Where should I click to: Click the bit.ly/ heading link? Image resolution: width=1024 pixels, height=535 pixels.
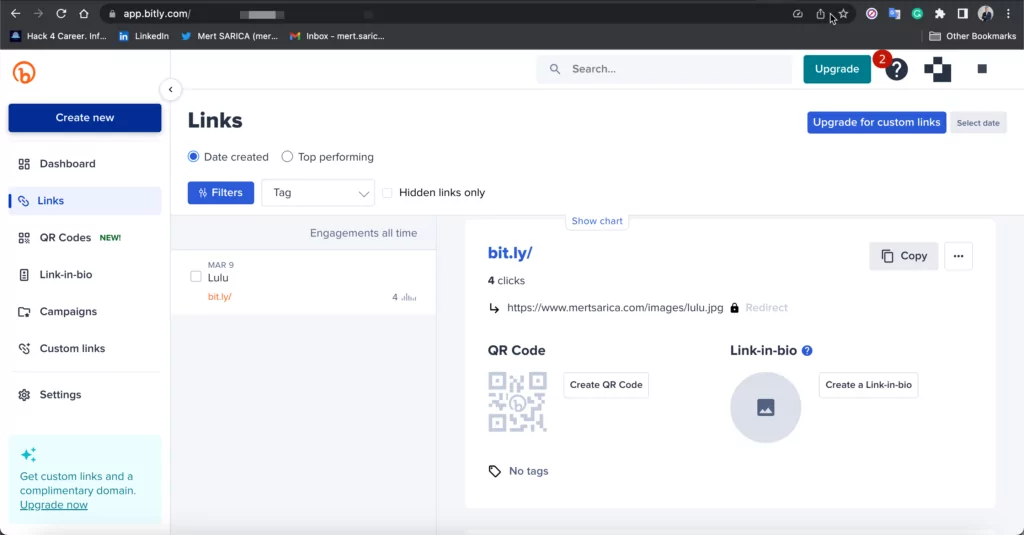point(510,253)
